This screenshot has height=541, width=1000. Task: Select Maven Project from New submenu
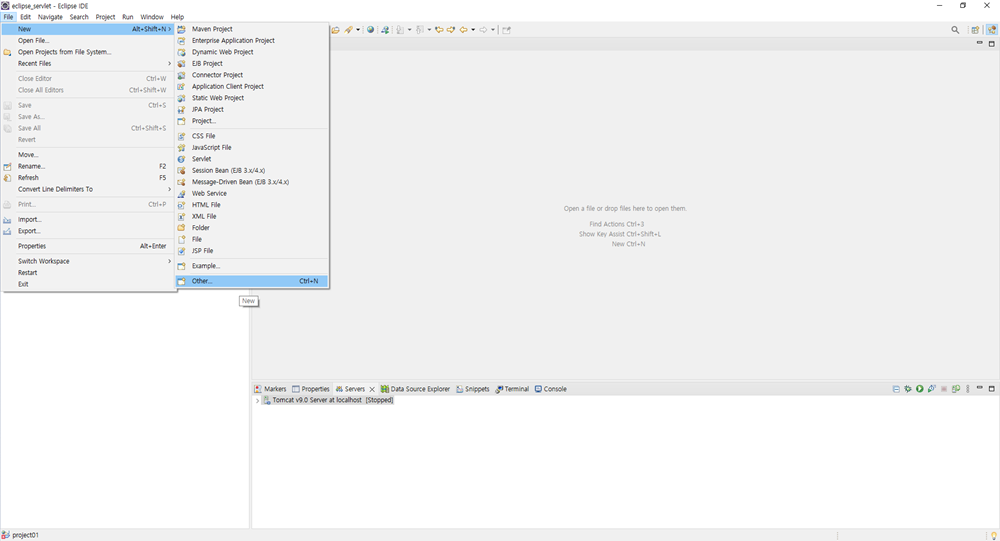tap(252, 29)
